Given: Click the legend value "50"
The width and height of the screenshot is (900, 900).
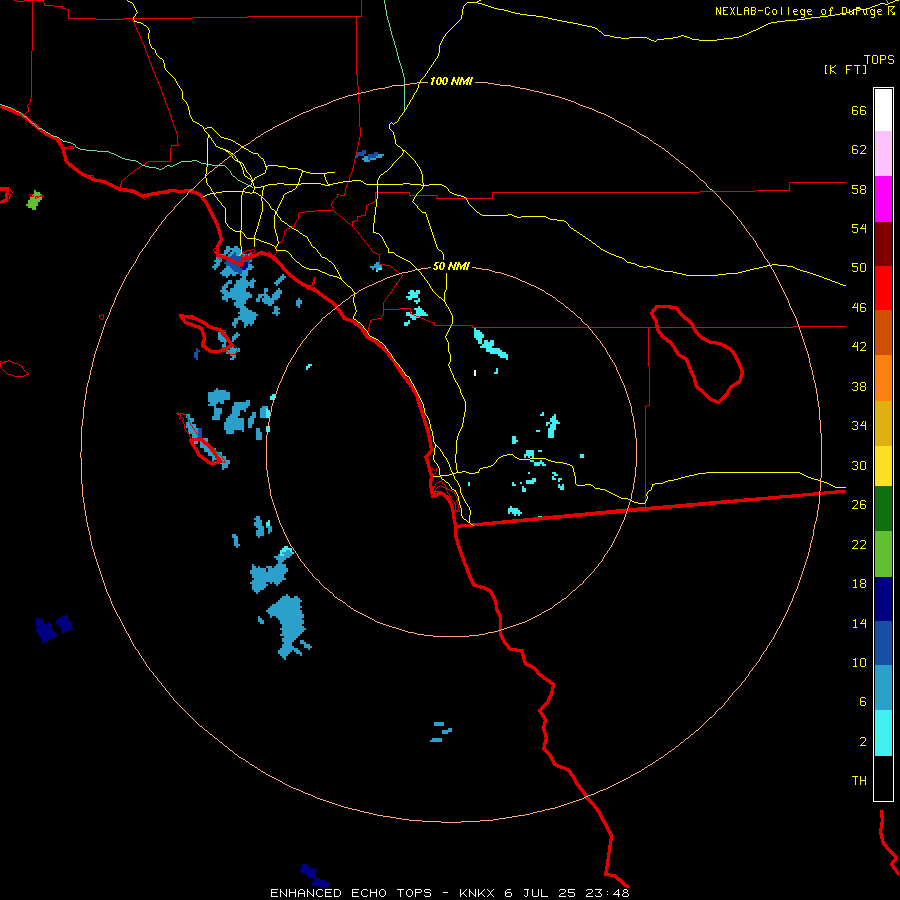Looking at the screenshot, I should click(859, 268).
